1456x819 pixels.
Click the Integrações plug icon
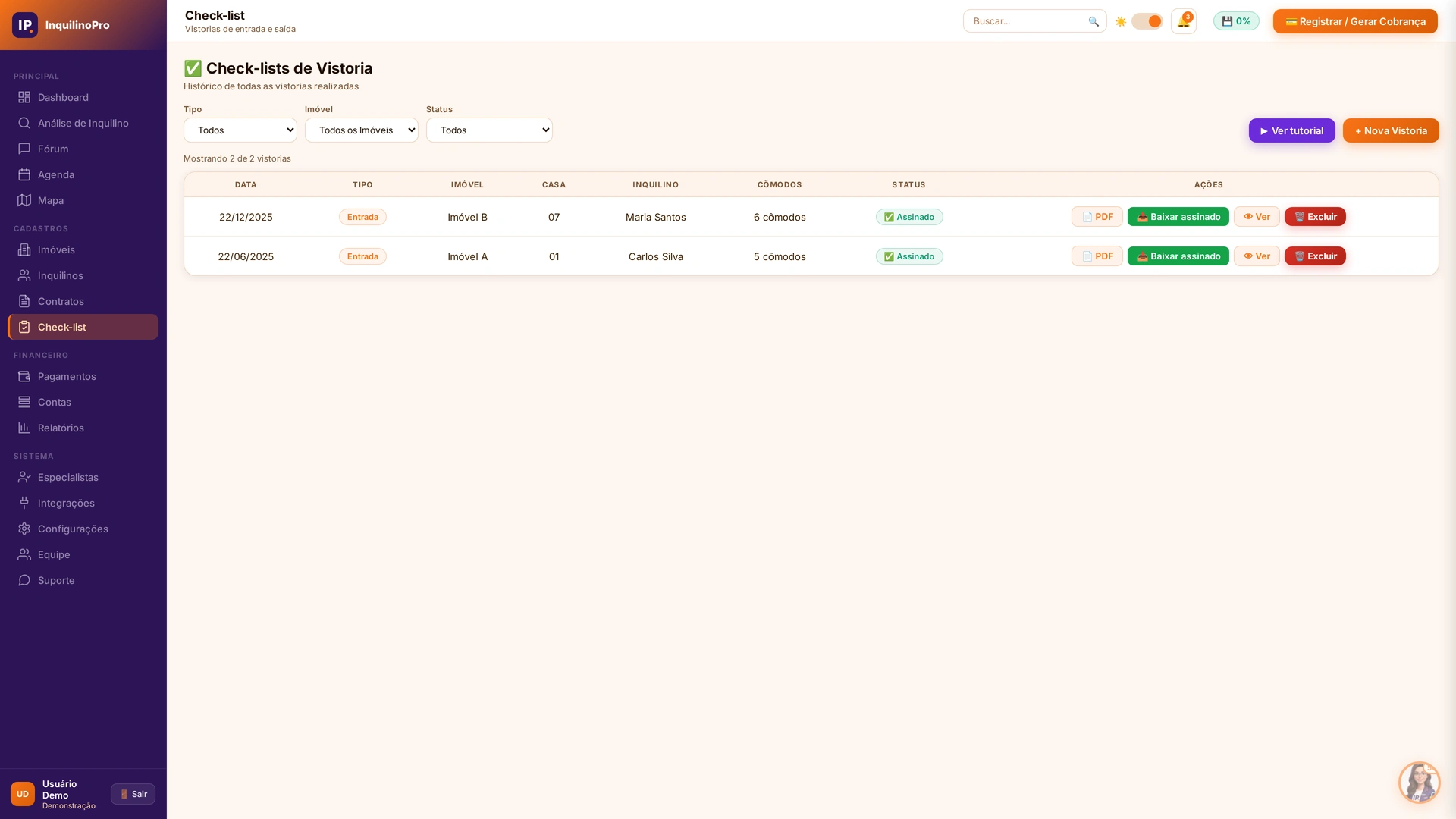coord(24,503)
